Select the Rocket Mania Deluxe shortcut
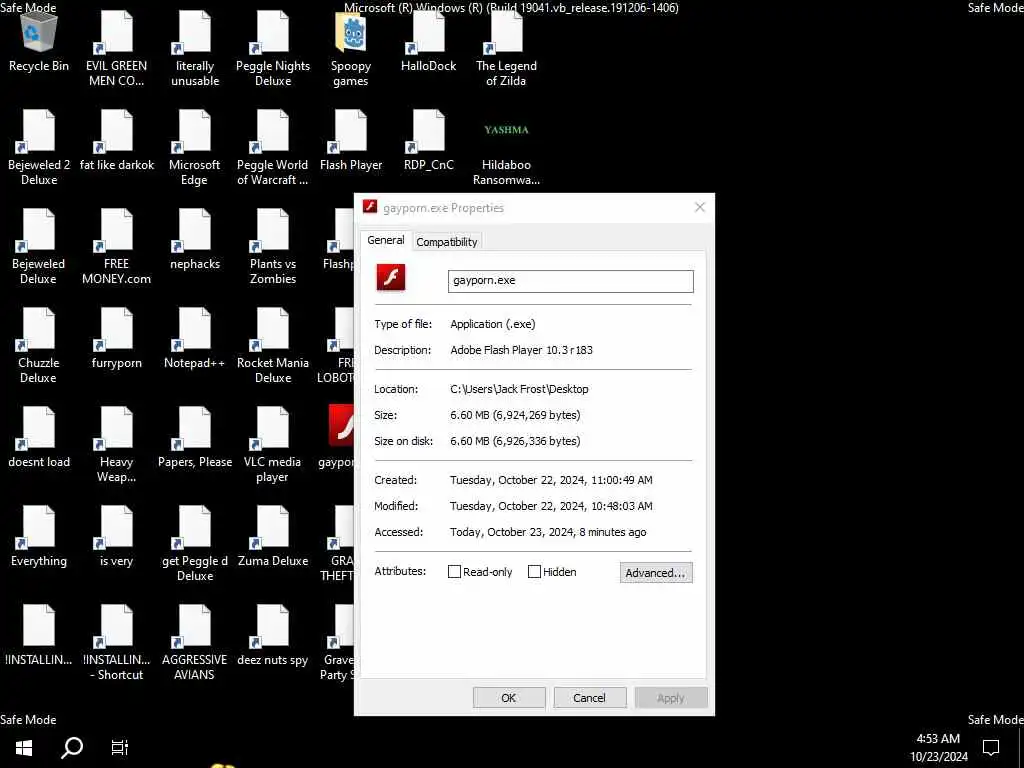Screen dimensions: 1024x768 [x=273, y=347]
